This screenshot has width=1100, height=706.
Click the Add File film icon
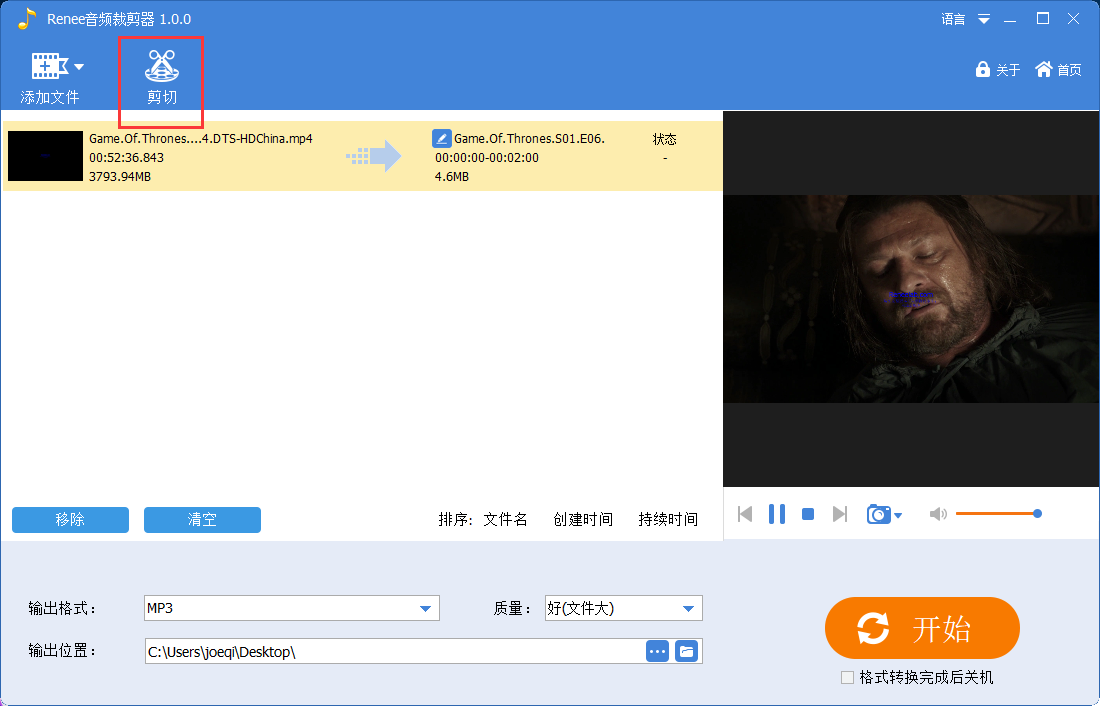click(x=49, y=67)
